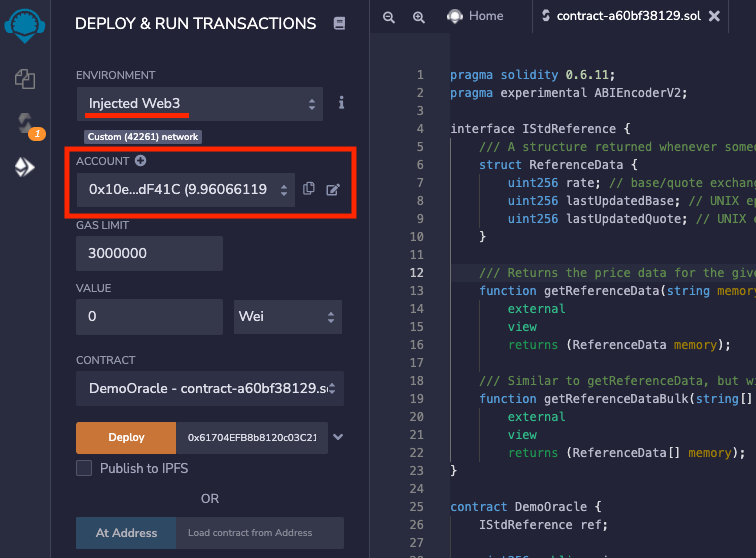Click the editor zoom in icon
This screenshot has width=756, height=558.
419,17
